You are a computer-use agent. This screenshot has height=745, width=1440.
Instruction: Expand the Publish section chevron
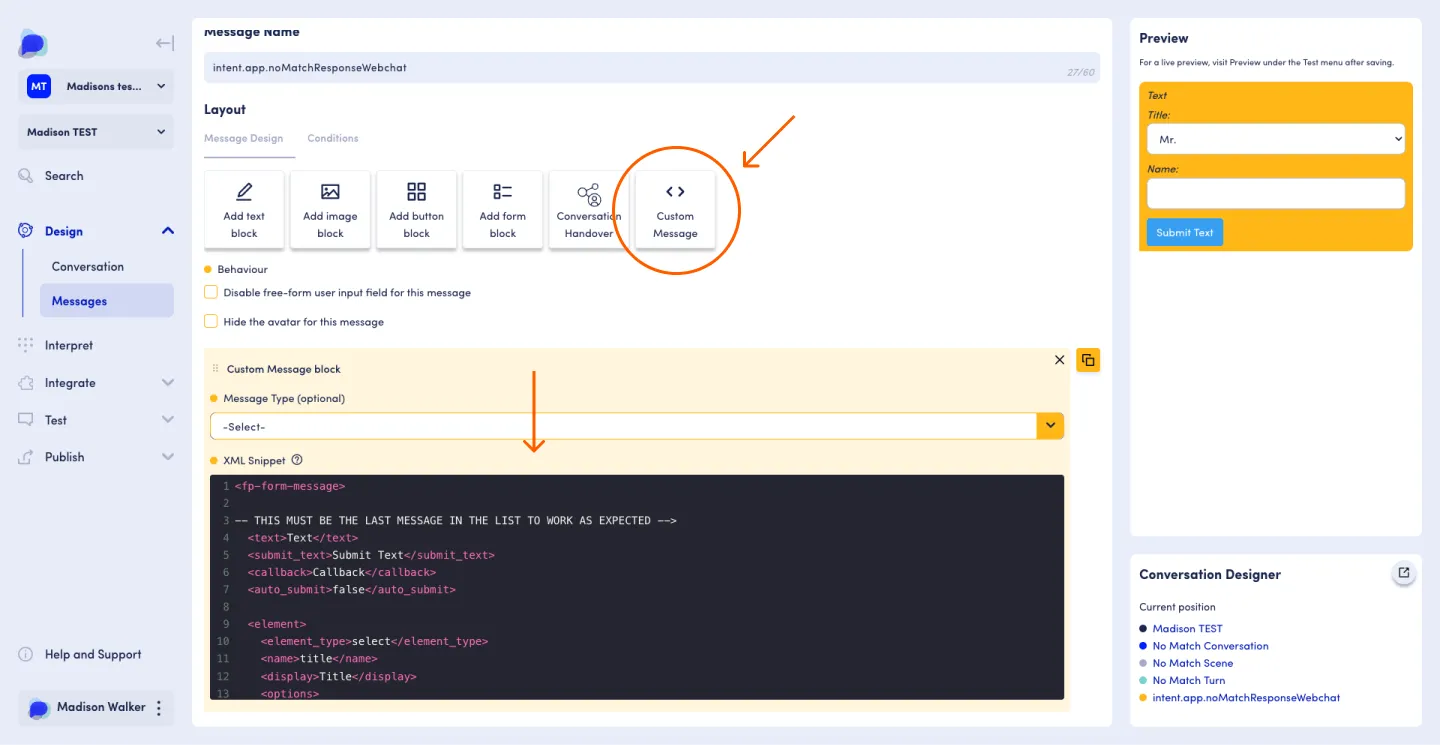pos(168,457)
